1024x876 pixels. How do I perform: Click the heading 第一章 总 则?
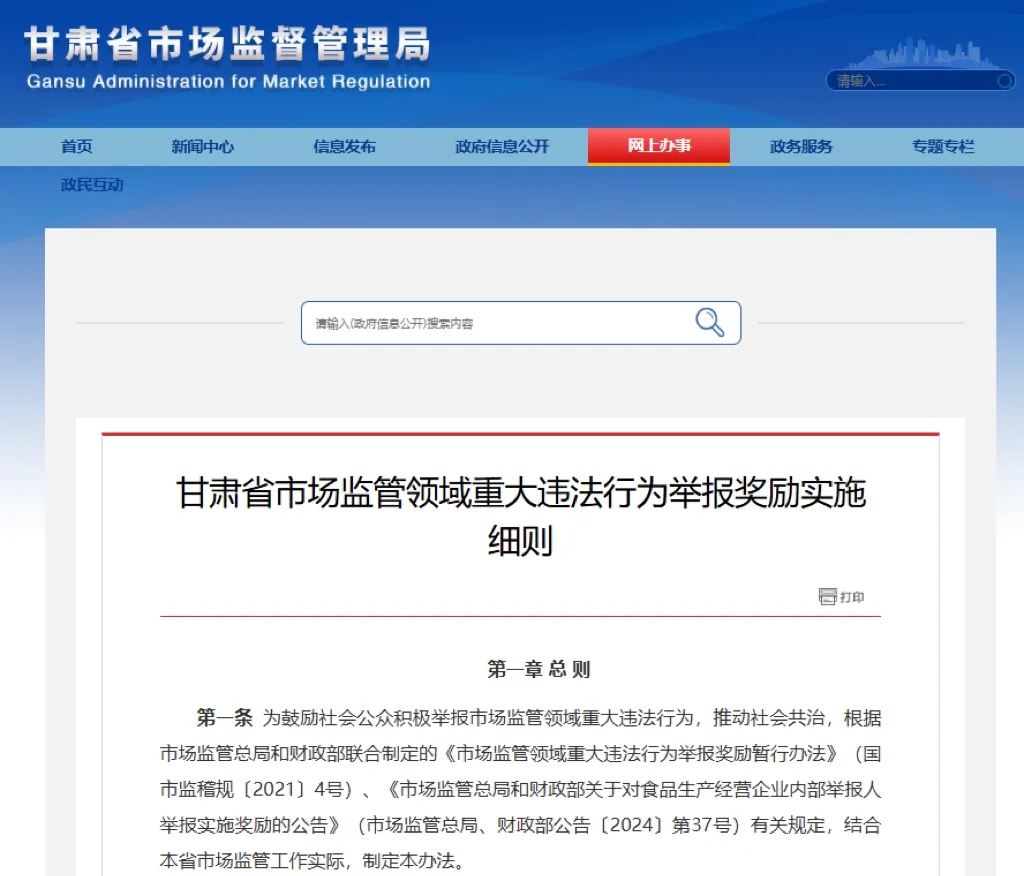(539, 669)
